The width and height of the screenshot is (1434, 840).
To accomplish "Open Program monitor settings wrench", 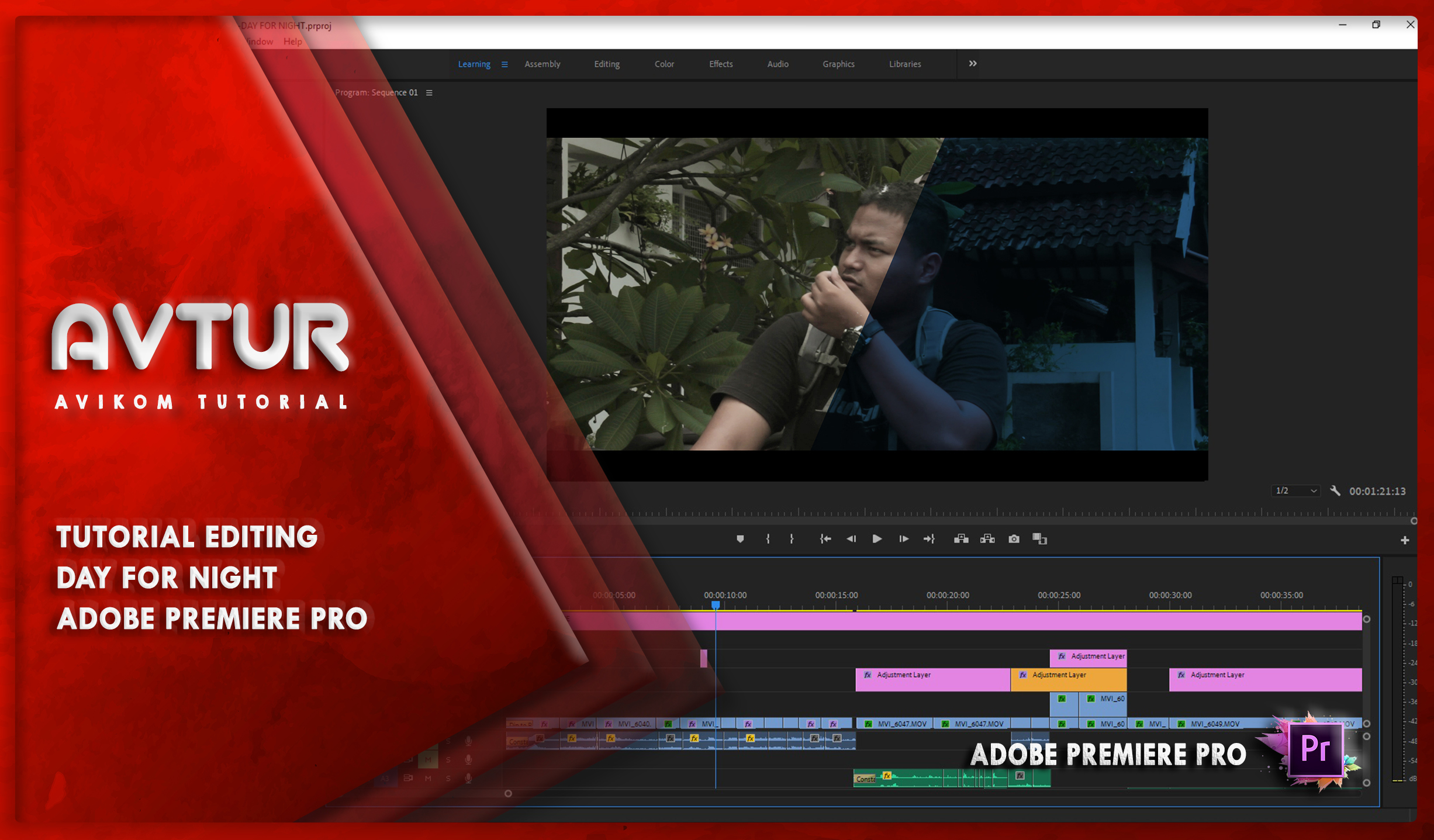I will pyautogui.click(x=1335, y=491).
